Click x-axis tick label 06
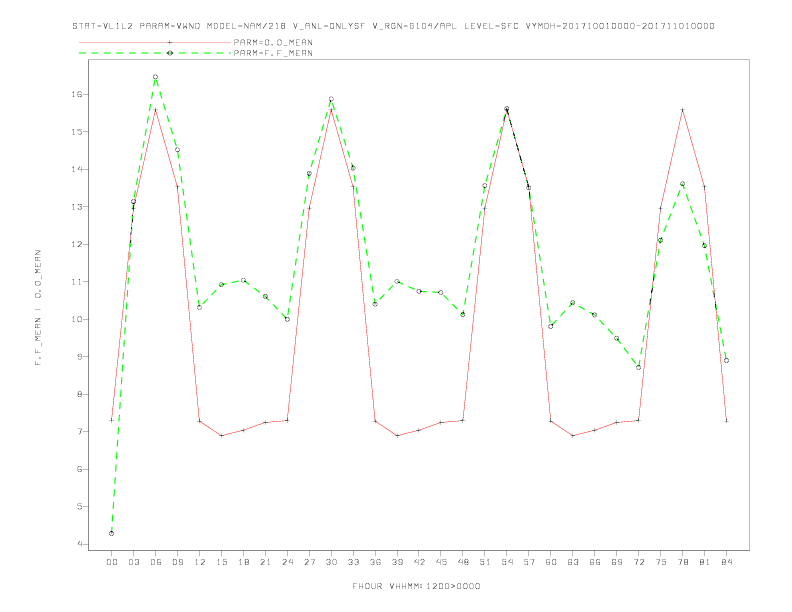Image resolution: width=792 pixels, height=612 pixels. 156,562
